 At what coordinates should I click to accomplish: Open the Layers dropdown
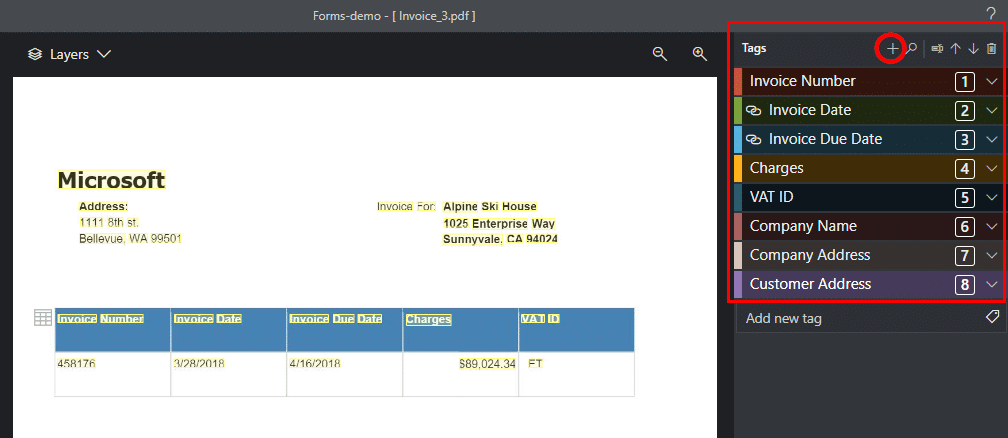[69, 55]
